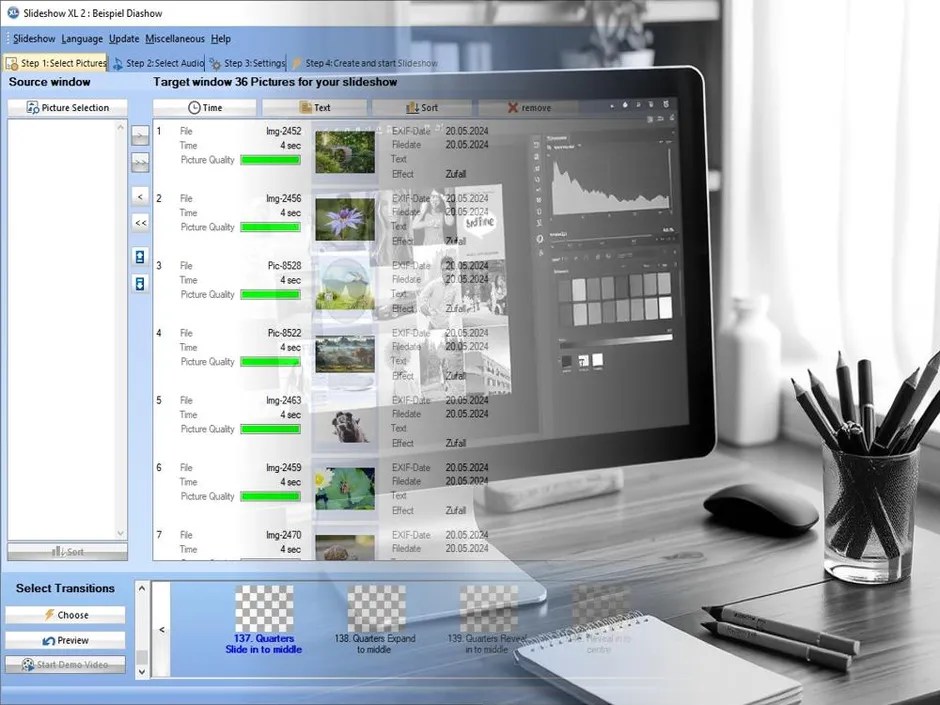Viewport: 940px width, 705px height.
Task: Switch to Step 3: Settings tab
Action: pyautogui.click(x=247, y=63)
